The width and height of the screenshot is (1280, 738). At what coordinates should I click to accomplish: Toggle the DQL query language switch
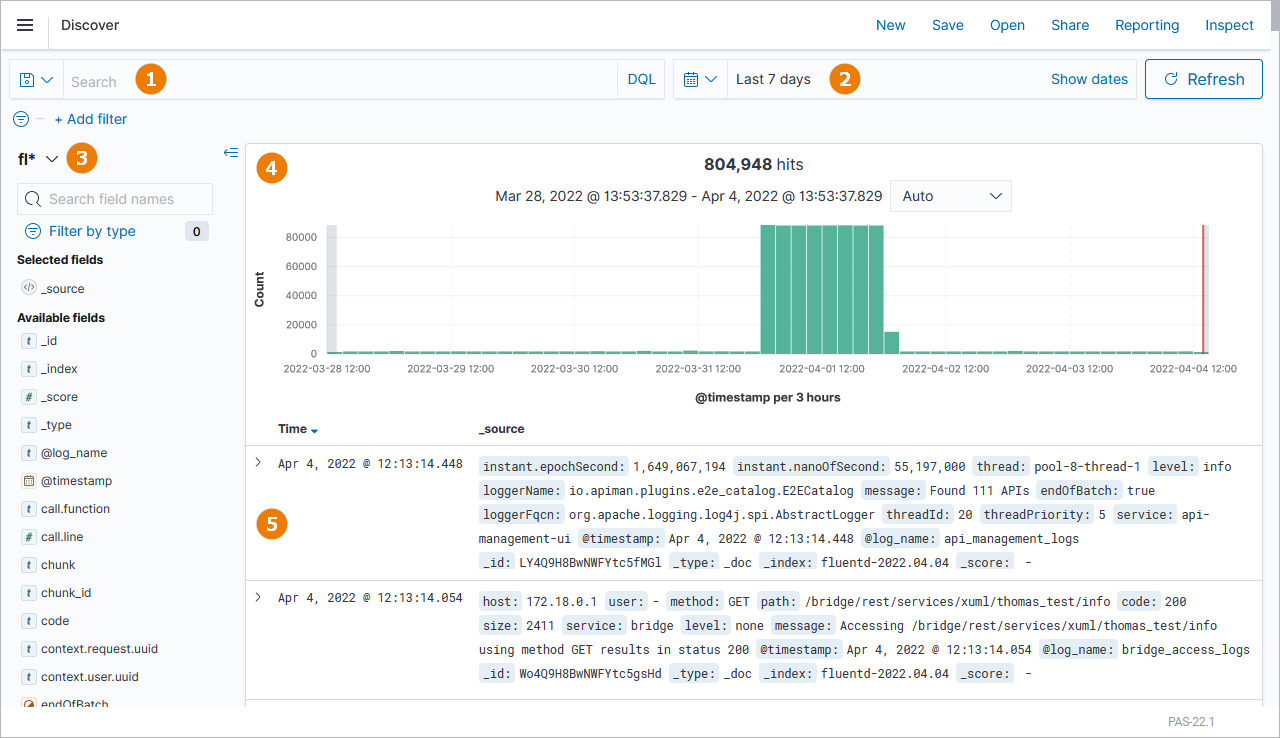(641, 80)
